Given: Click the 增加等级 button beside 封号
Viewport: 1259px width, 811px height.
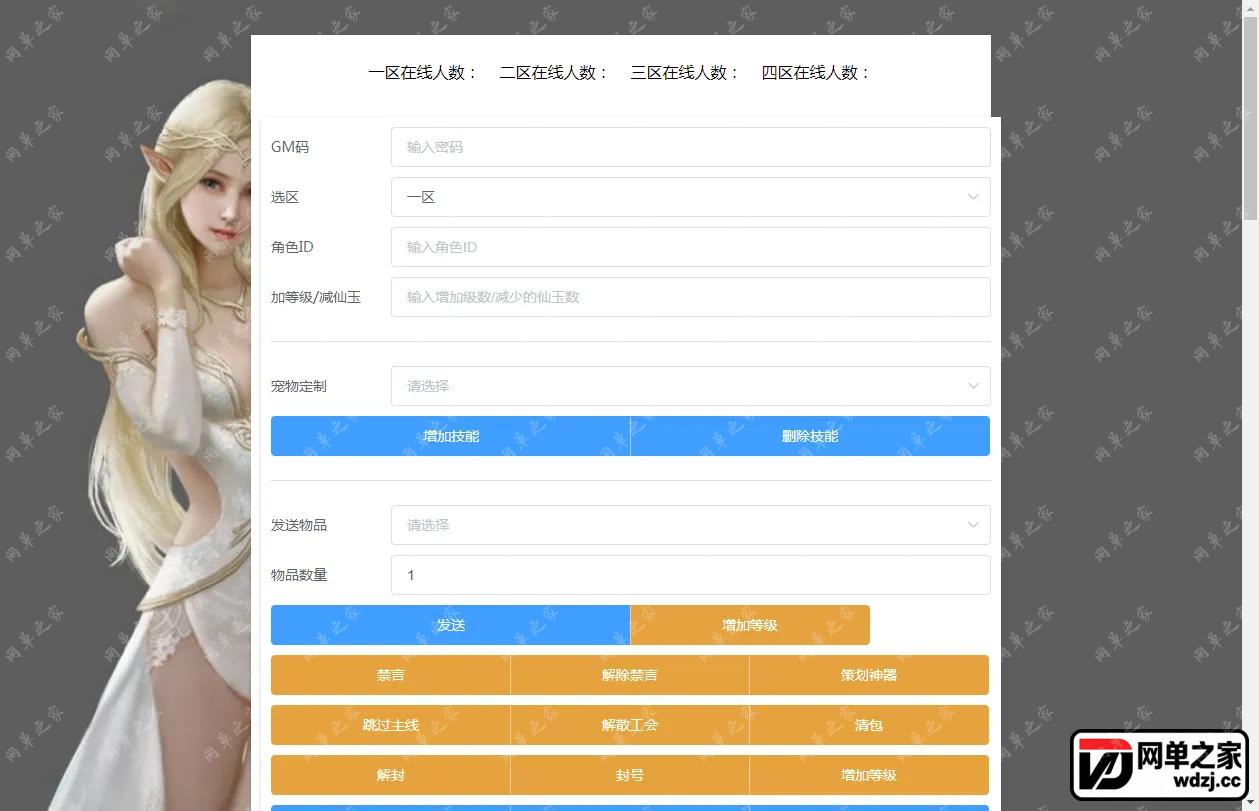Looking at the screenshot, I should click(x=869, y=775).
